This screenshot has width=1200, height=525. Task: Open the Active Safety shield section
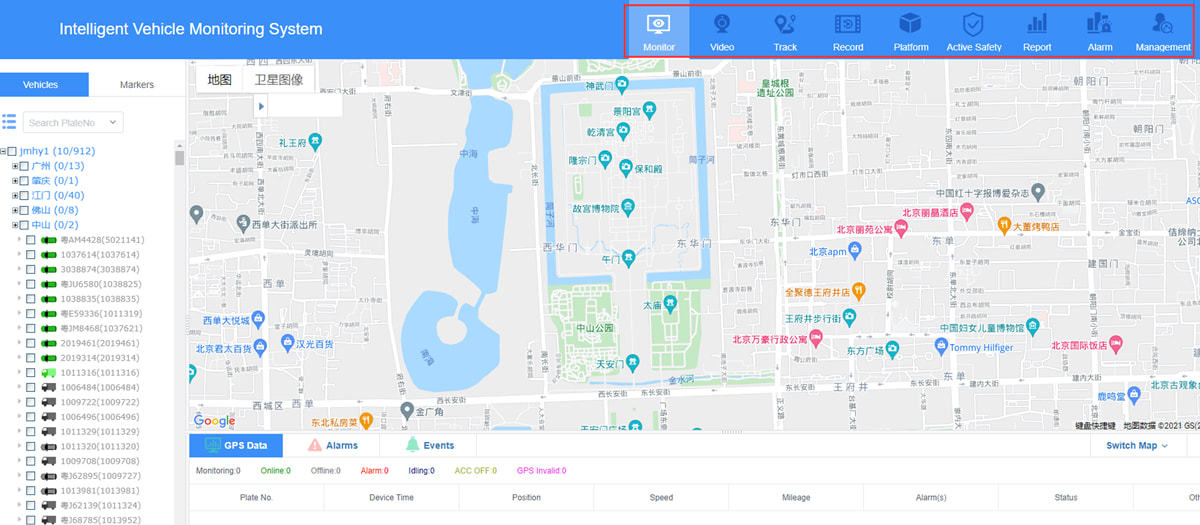click(973, 31)
